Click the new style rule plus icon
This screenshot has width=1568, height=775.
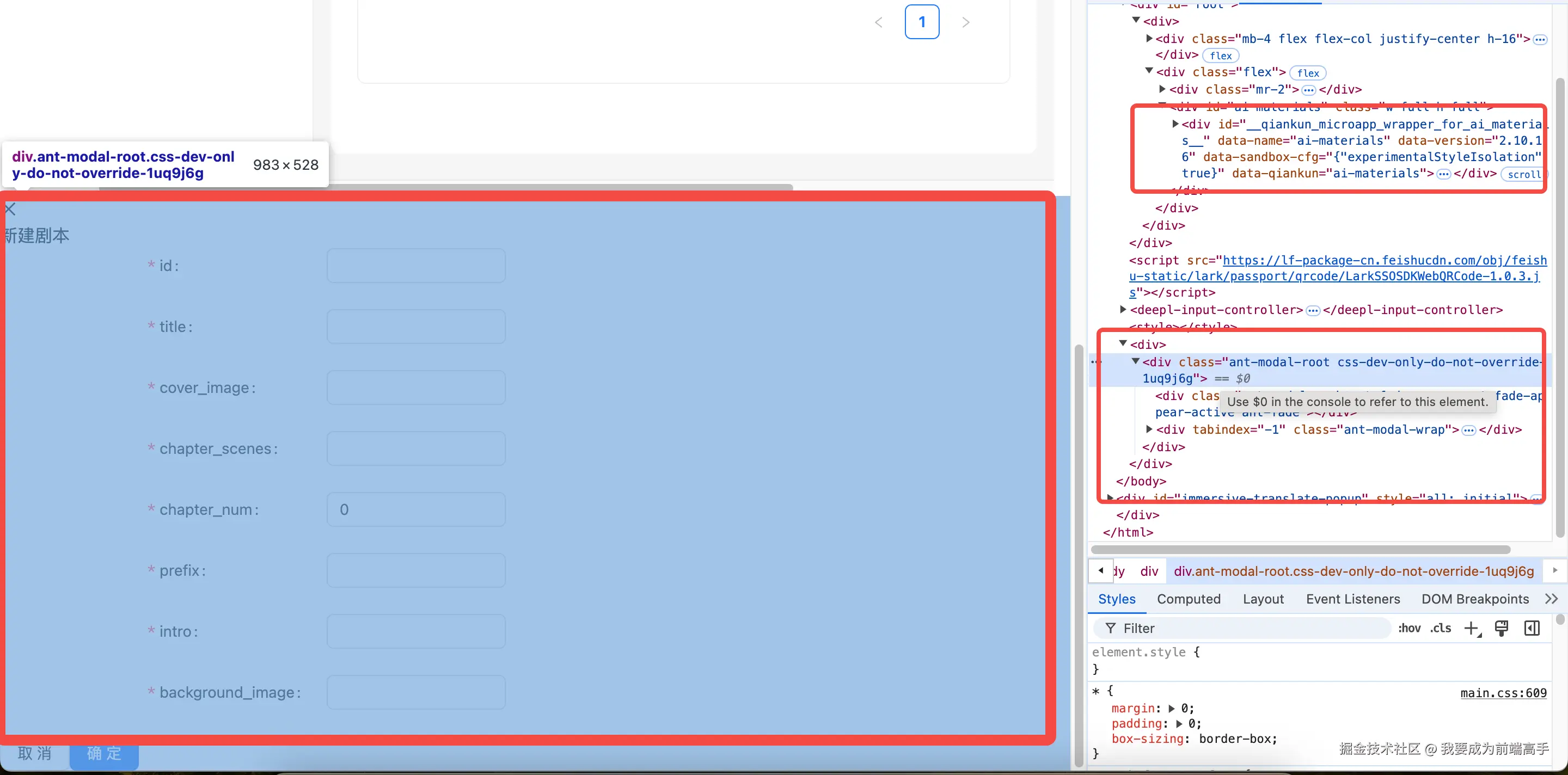(x=1471, y=629)
